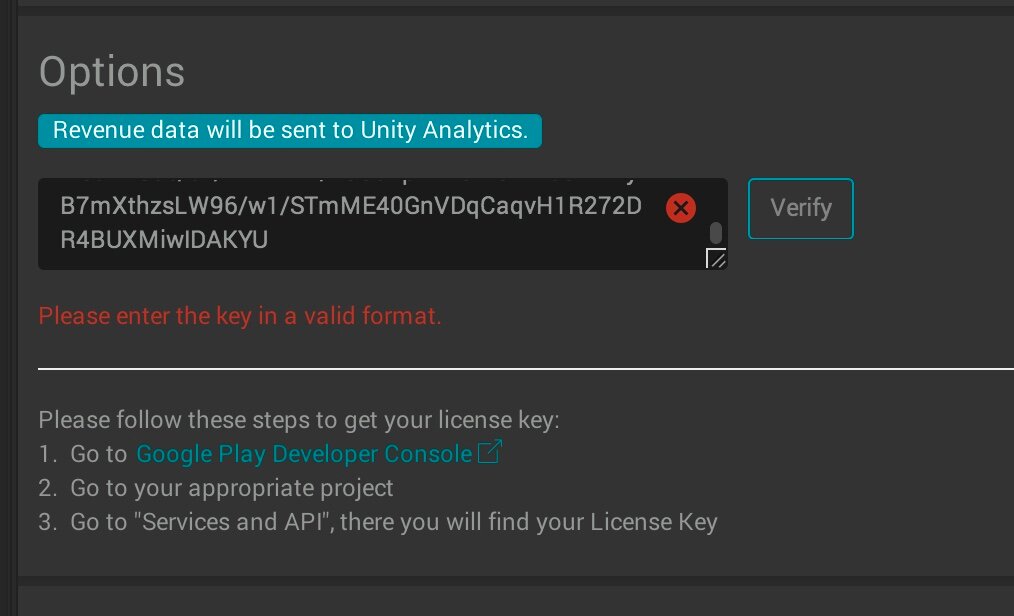Screen dimensions: 1014x616
Task: Select the Options section heading
Action: point(111,71)
